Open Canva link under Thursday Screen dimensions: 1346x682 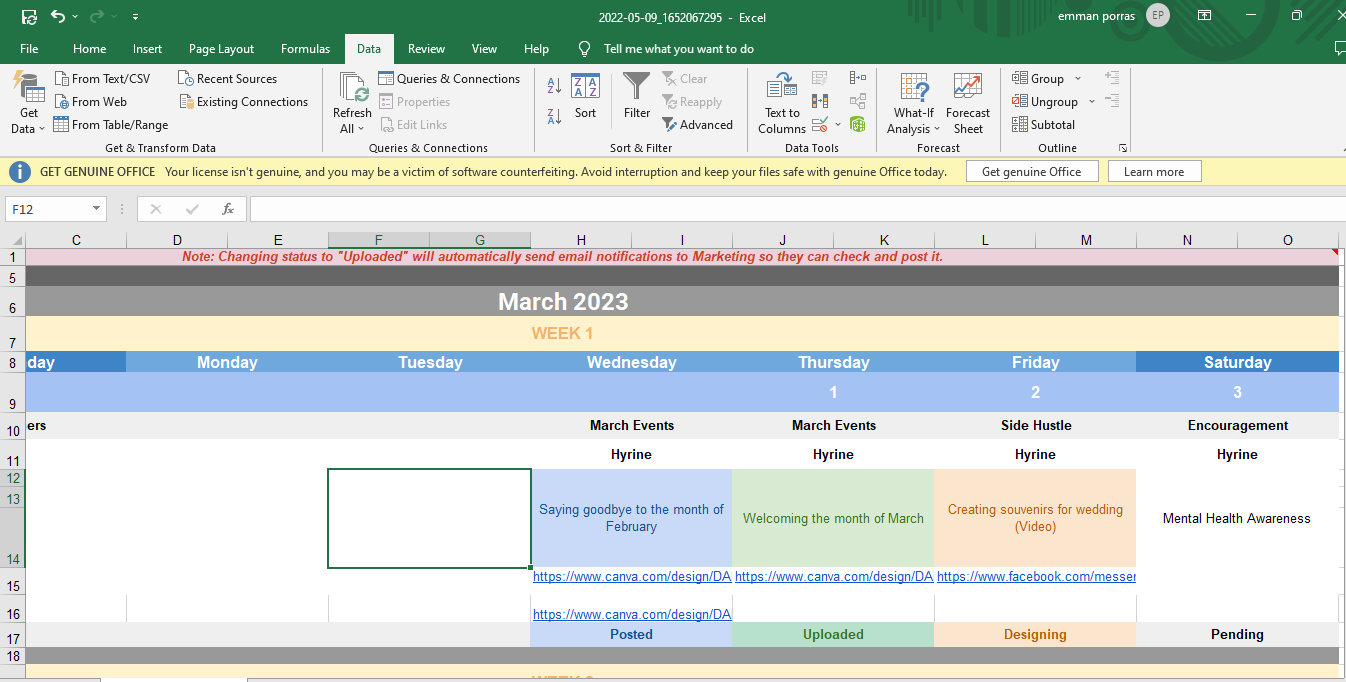pyautogui.click(x=834, y=576)
